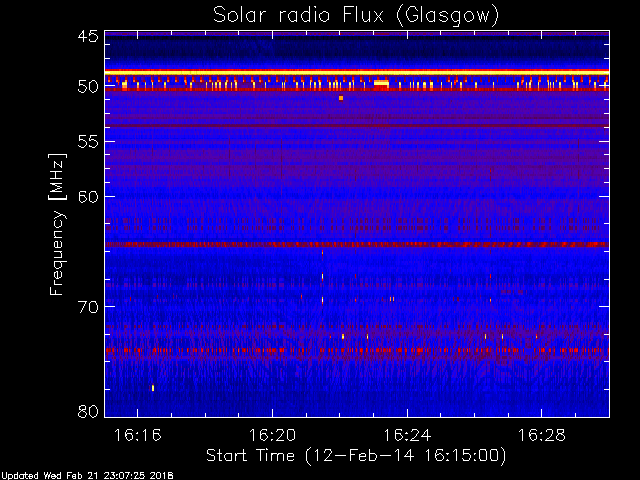Click the 70 frequency tick label
The image size is (640, 480).
88,307
